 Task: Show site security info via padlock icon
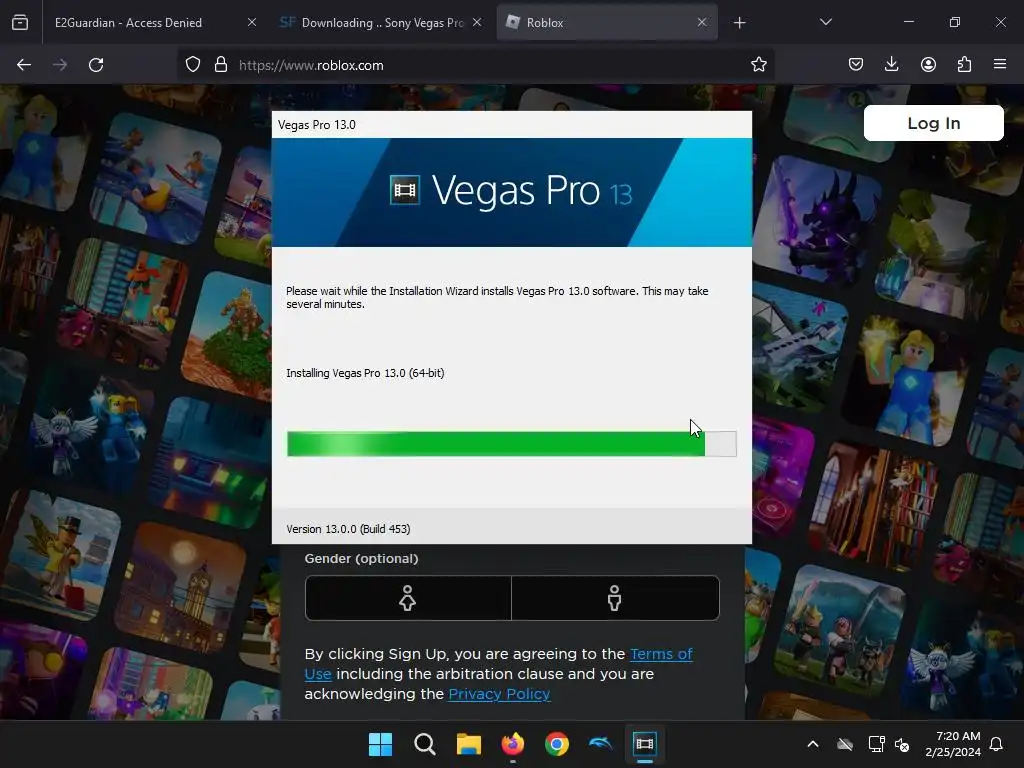[221, 65]
